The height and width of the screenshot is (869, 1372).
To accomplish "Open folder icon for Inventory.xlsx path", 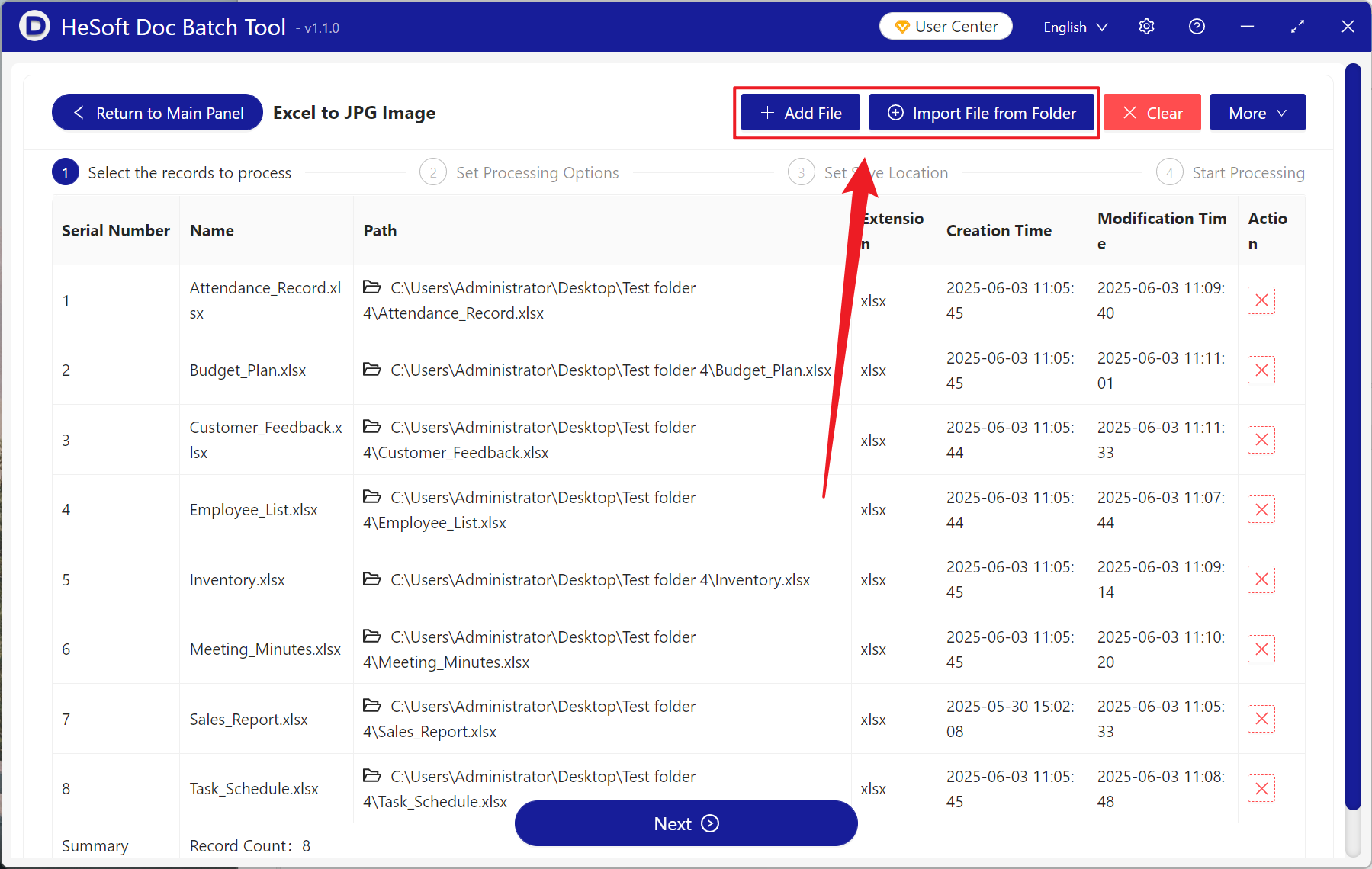I will pos(372,579).
